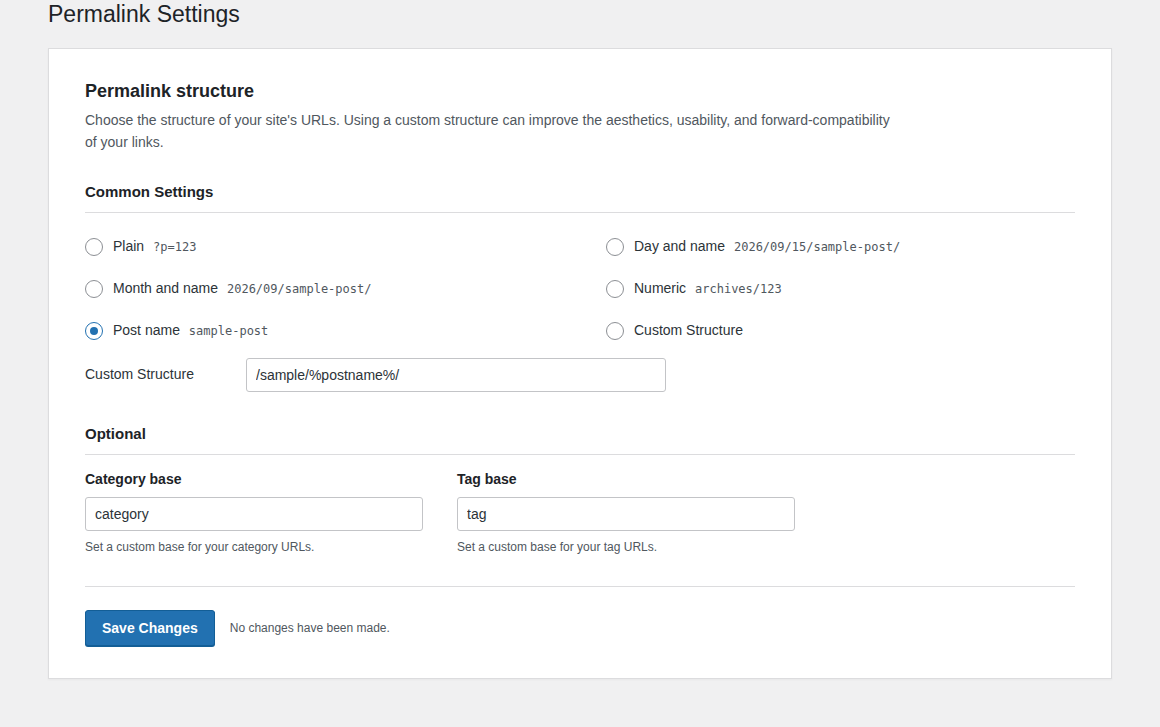Click the 2026/09/15/sample-post/ example text
This screenshot has height=727, width=1160.
tap(817, 247)
